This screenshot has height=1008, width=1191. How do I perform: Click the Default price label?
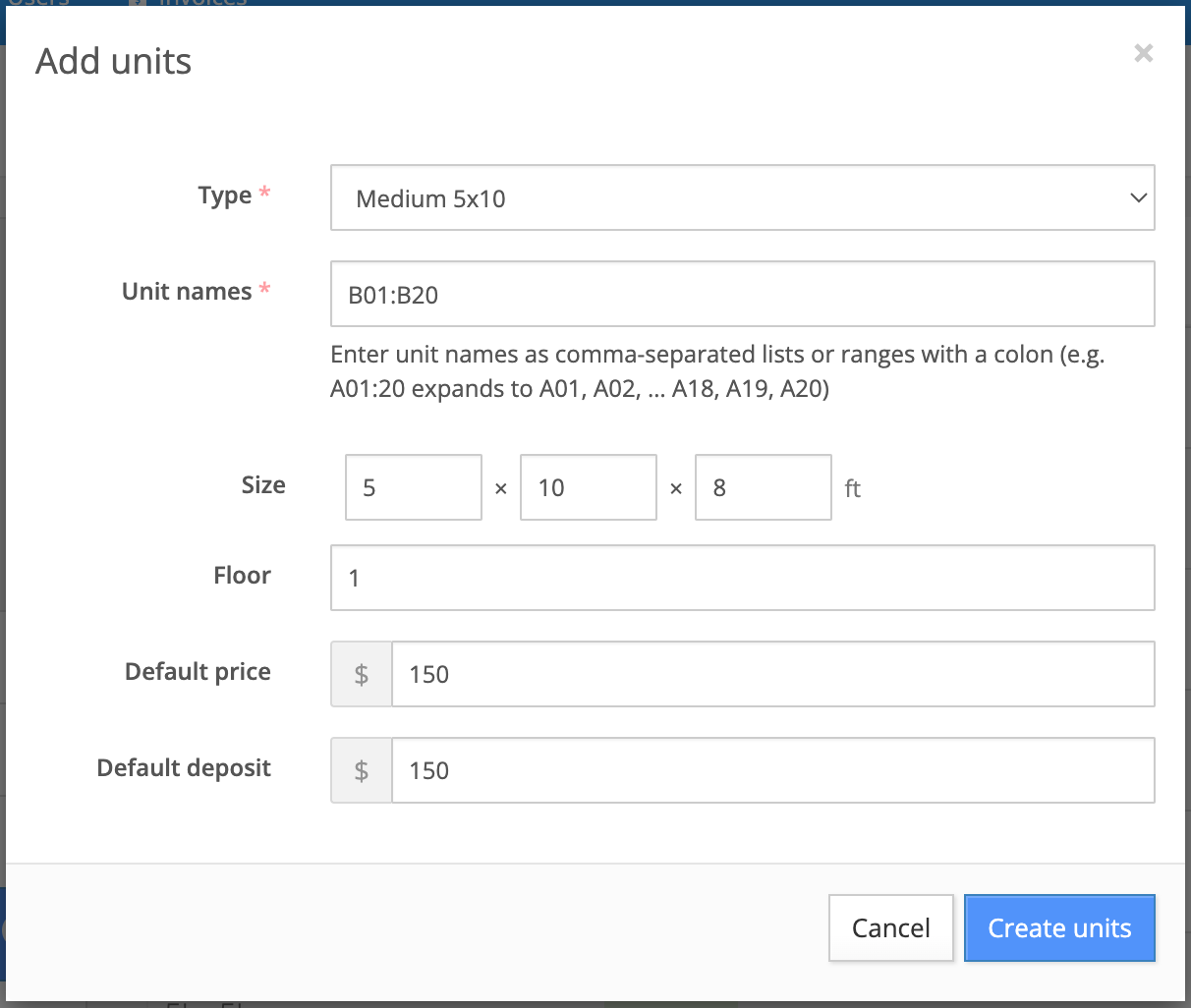click(x=198, y=672)
